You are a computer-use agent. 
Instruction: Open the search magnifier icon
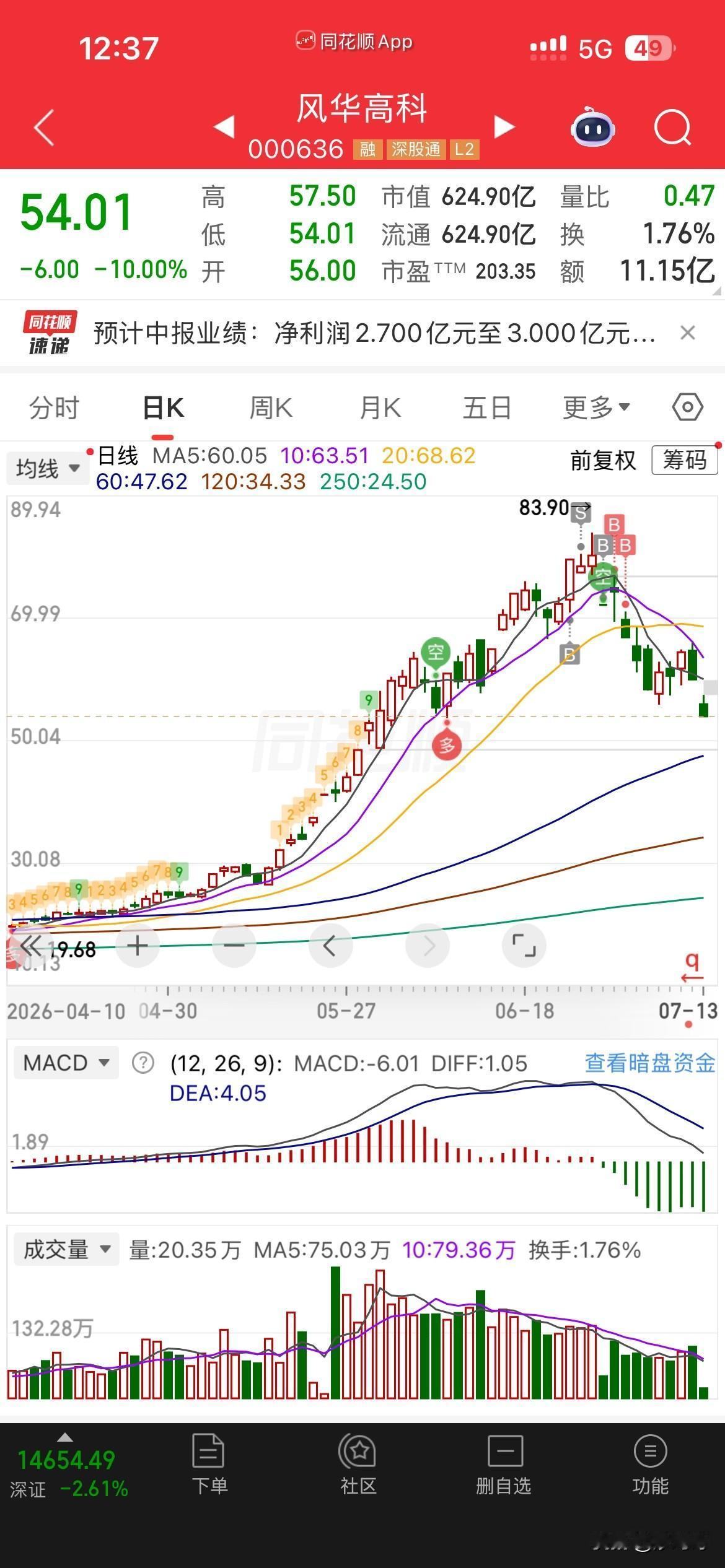coord(673,128)
